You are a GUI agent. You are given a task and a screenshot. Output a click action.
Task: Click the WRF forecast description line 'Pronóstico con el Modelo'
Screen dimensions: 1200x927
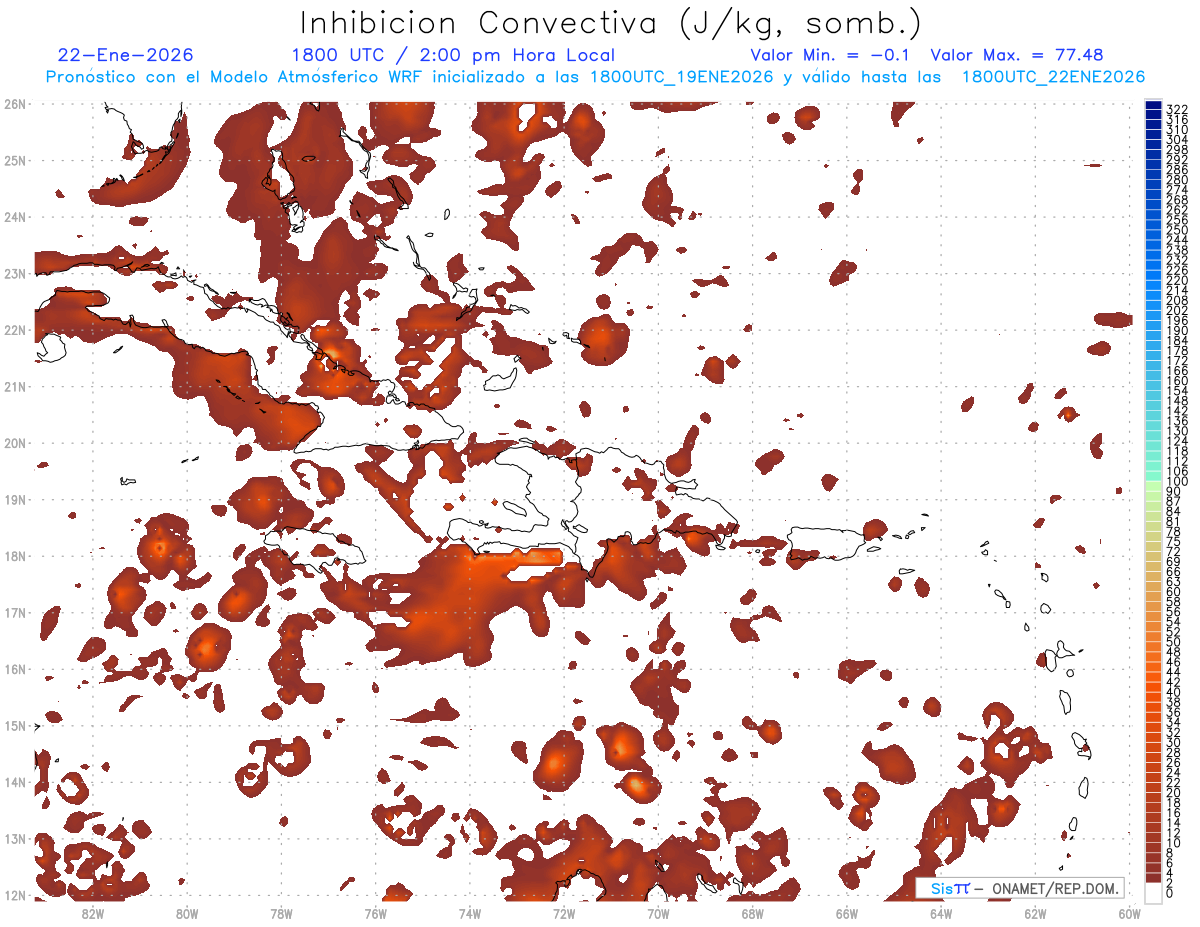(x=595, y=77)
